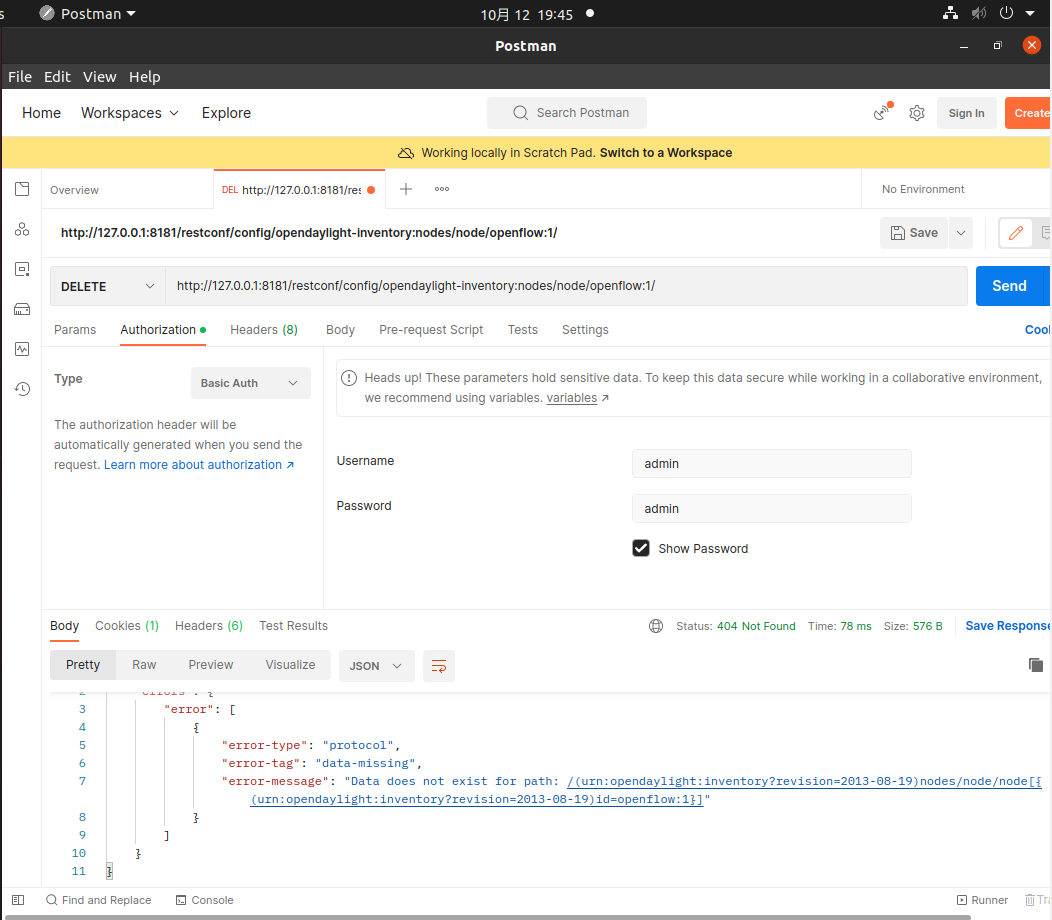Toggle line wrap icon in response
1052x920 pixels.
pos(439,666)
